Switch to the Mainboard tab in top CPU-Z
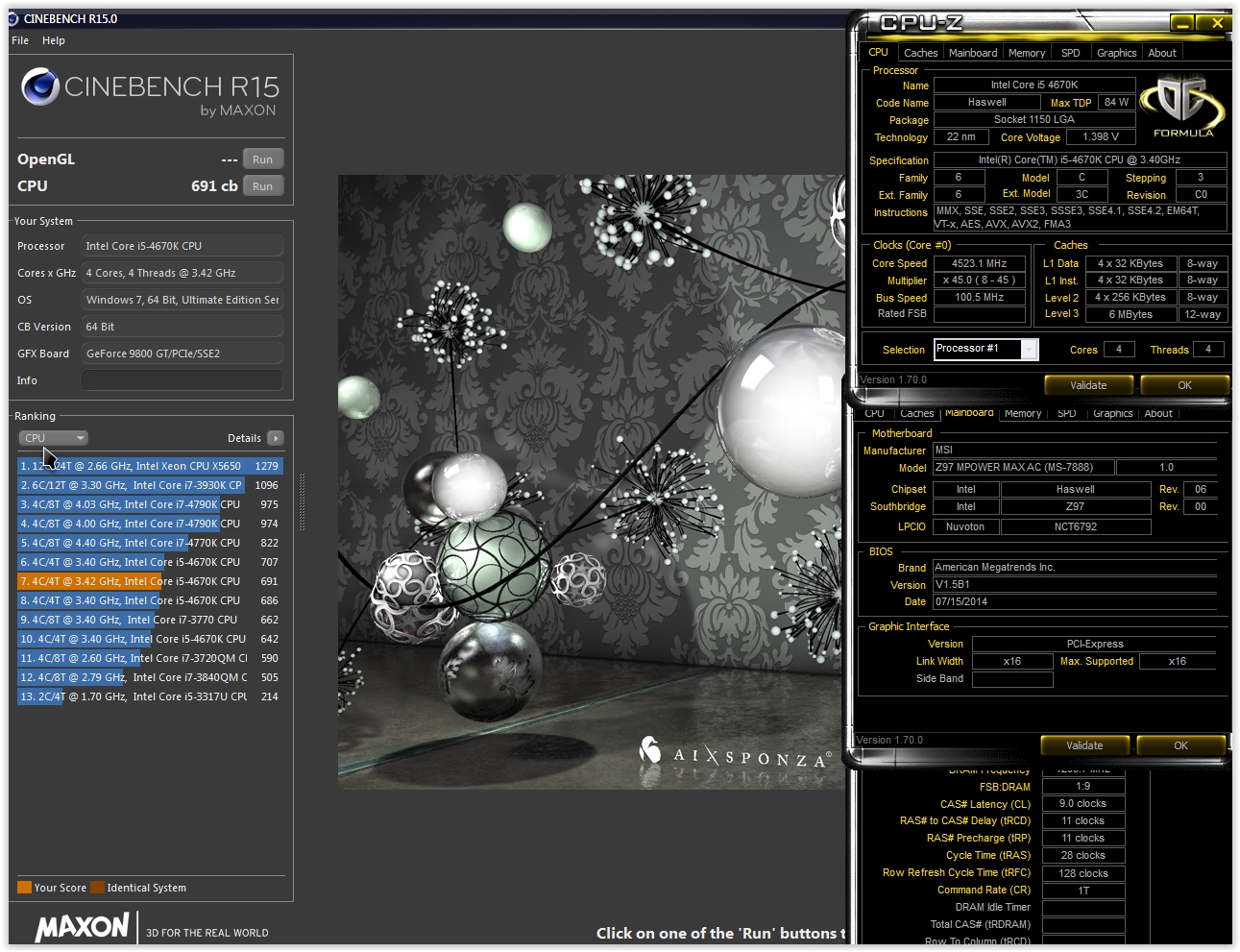 point(973,53)
